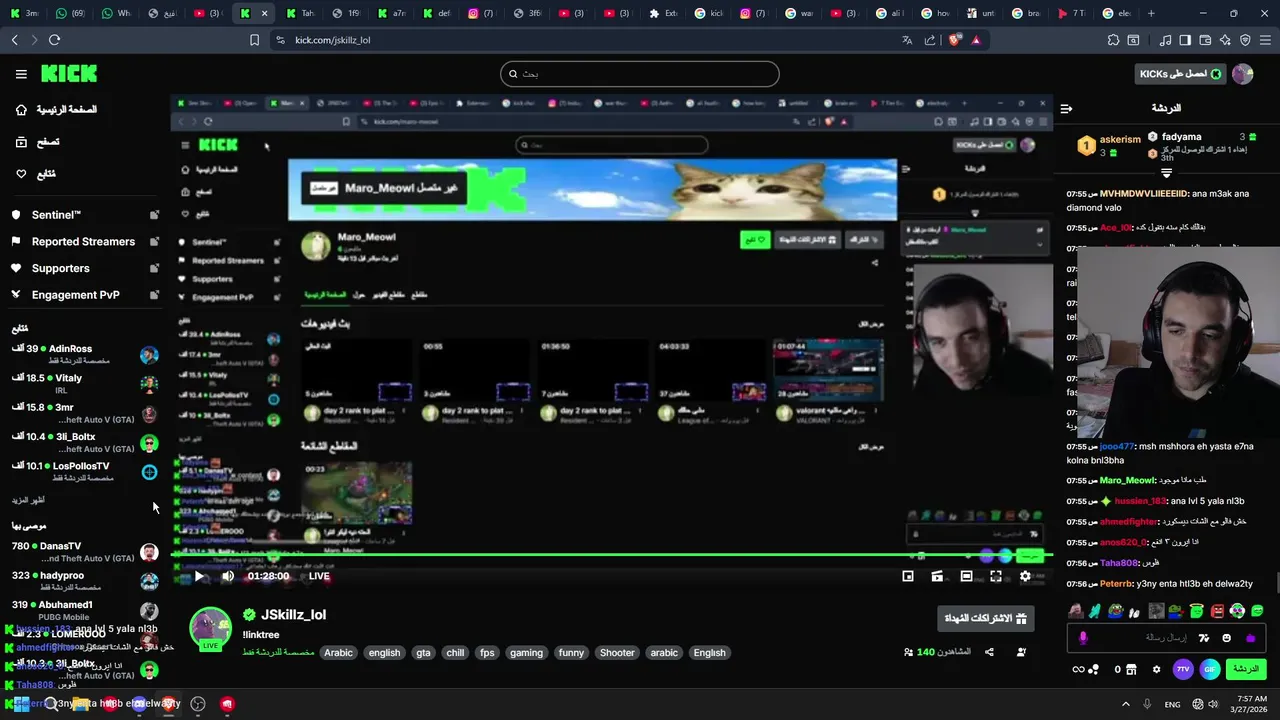Screen dimensions: 1280x720
Task: Select the Shooter stream tag
Action: (x=617, y=653)
